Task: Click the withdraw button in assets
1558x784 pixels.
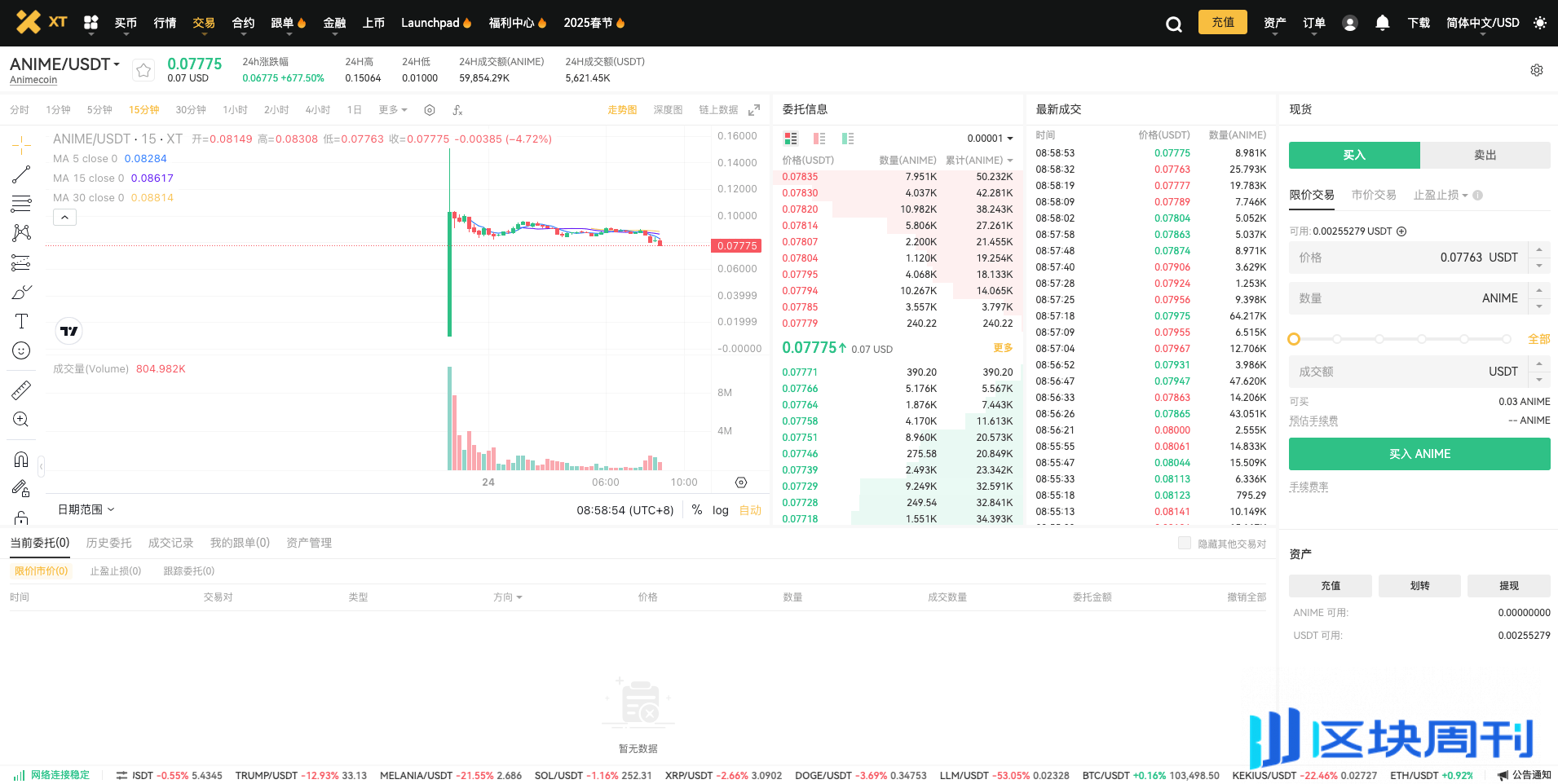Action: tap(1508, 586)
